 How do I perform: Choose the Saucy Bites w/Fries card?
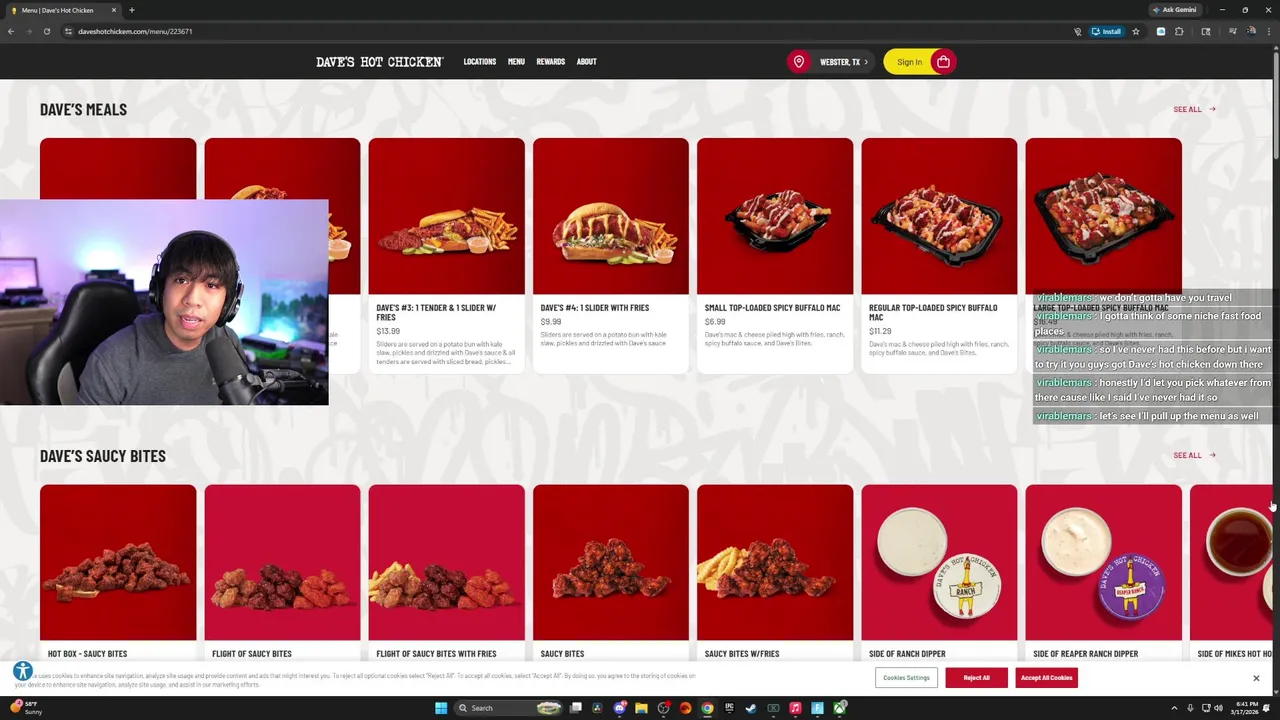[775, 573]
